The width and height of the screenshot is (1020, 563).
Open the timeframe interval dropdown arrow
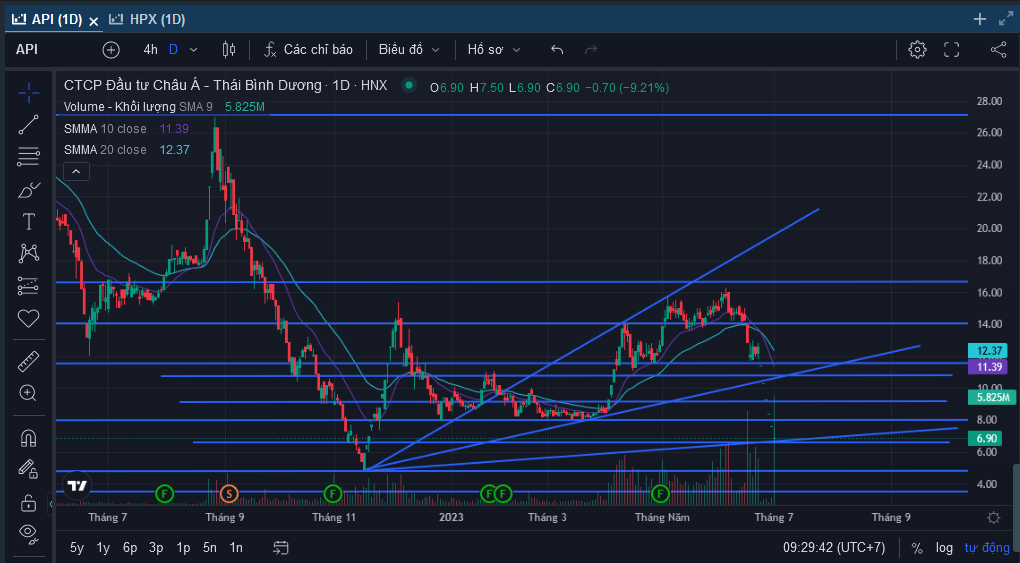coord(193,49)
